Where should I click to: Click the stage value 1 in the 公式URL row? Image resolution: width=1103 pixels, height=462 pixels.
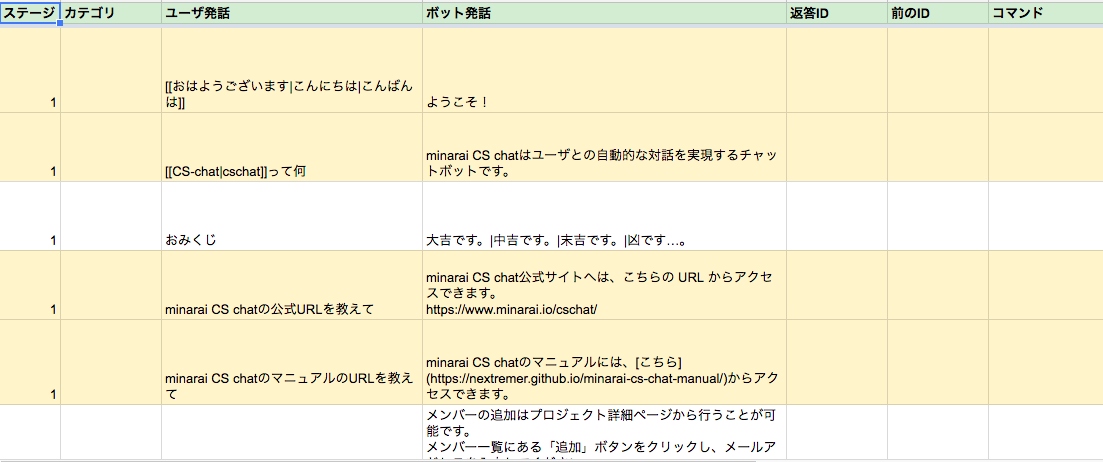point(30,285)
